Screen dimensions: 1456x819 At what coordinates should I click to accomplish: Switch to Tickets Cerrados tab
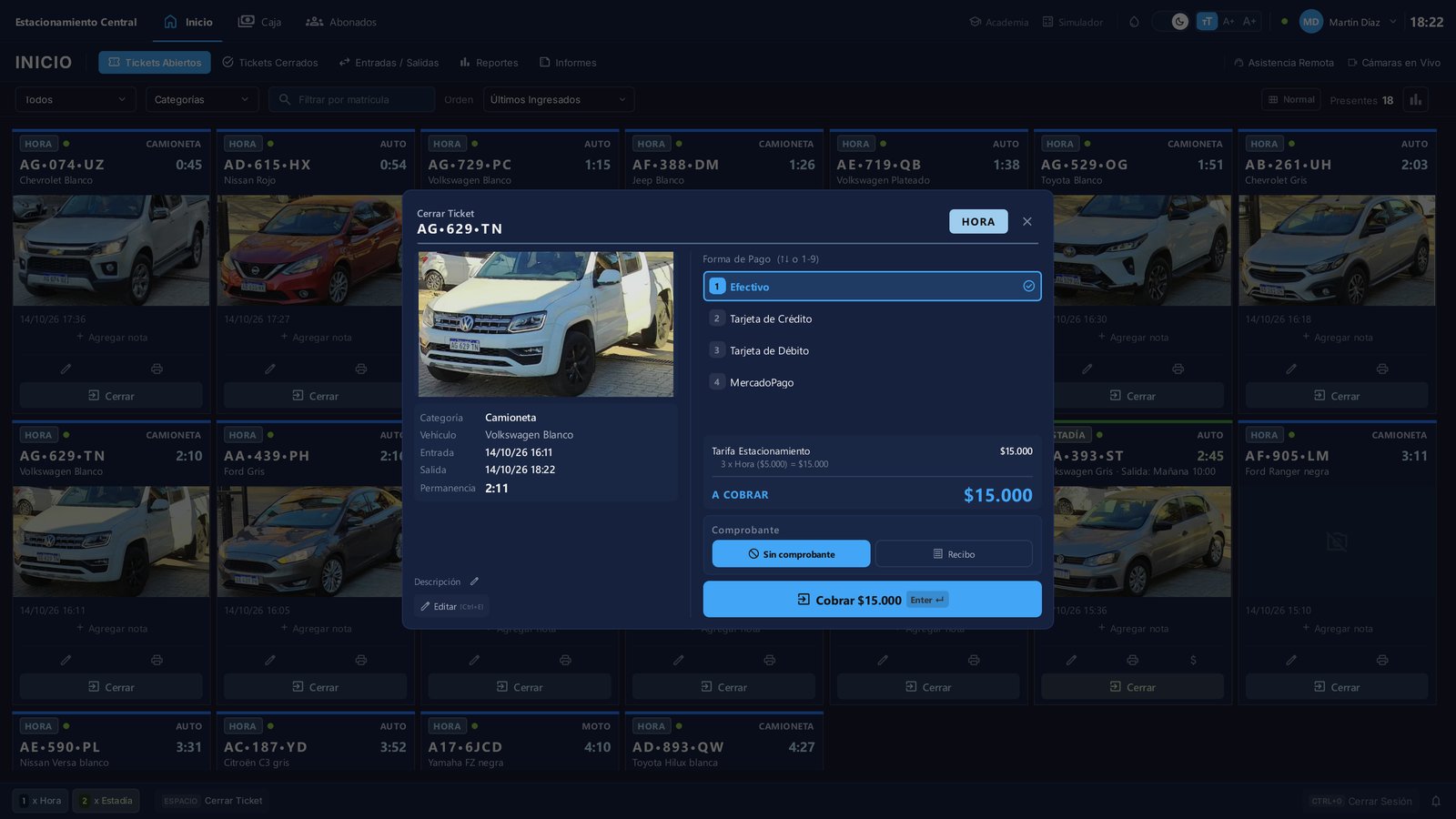[270, 63]
